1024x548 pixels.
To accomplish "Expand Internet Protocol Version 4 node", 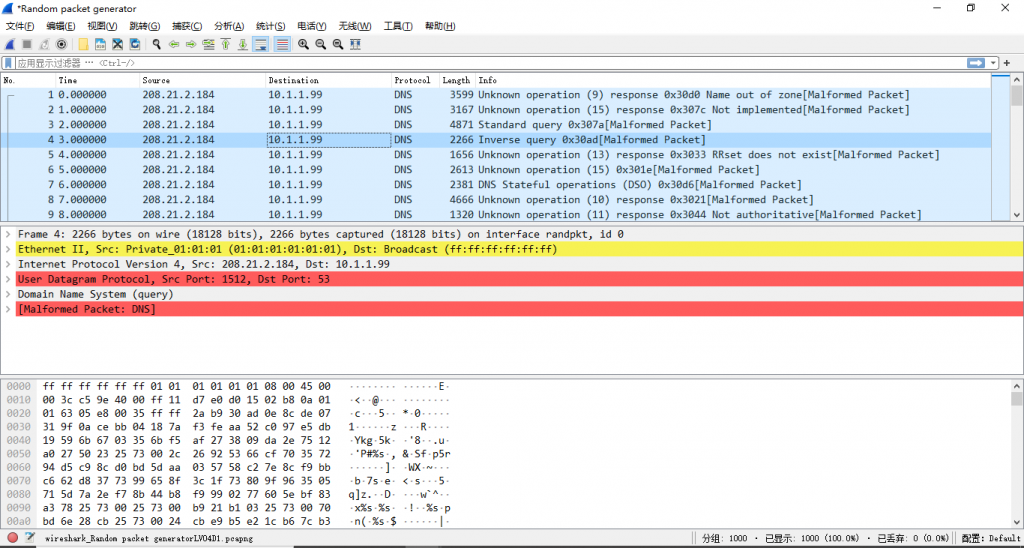I will 7,264.
